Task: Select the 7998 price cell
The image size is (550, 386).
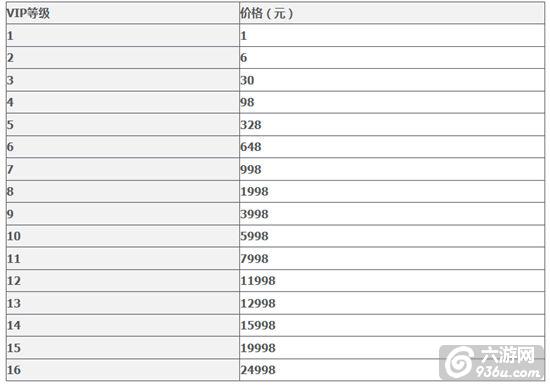Action: pyautogui.click(x=392, y=258)
